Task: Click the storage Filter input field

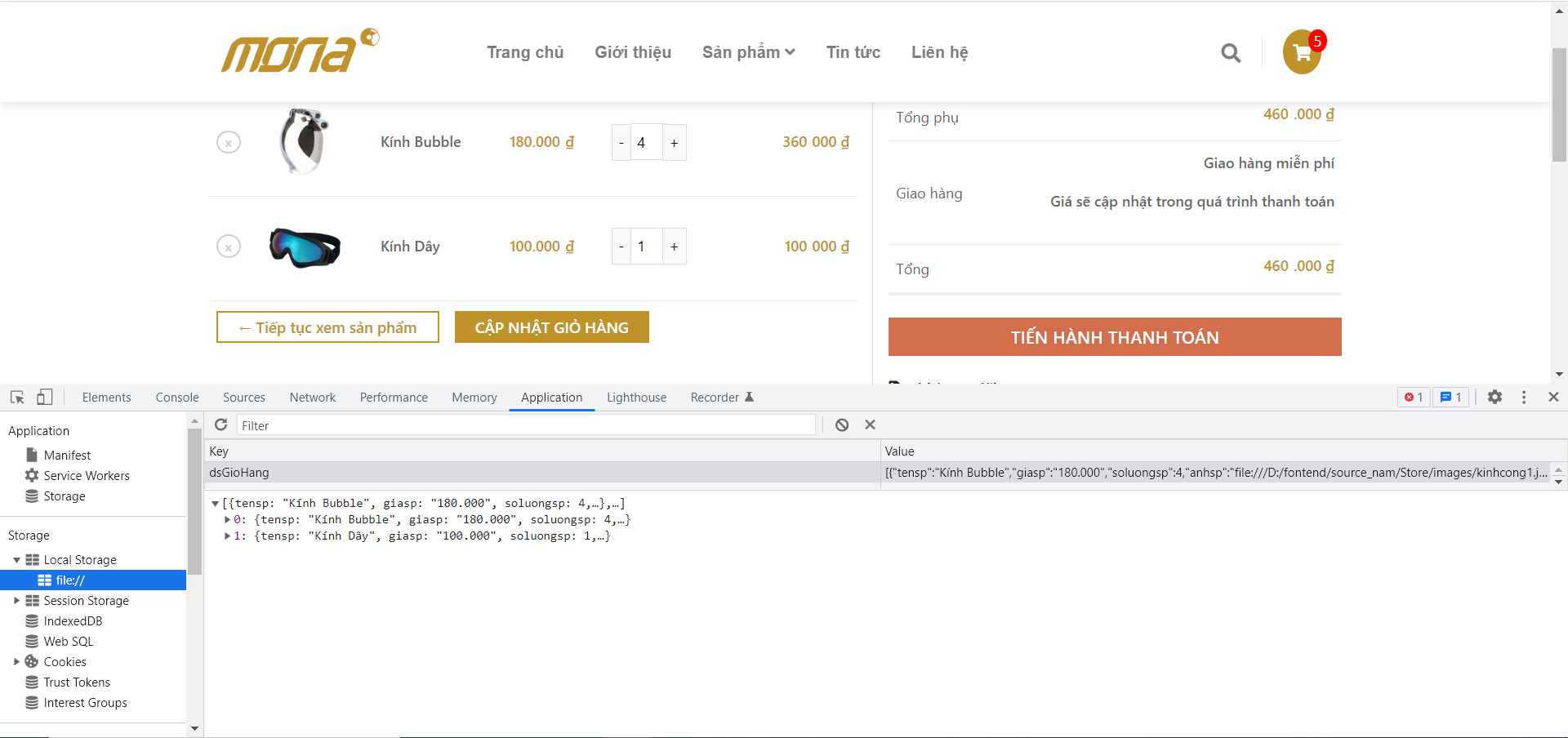Action: pos(526,425)
